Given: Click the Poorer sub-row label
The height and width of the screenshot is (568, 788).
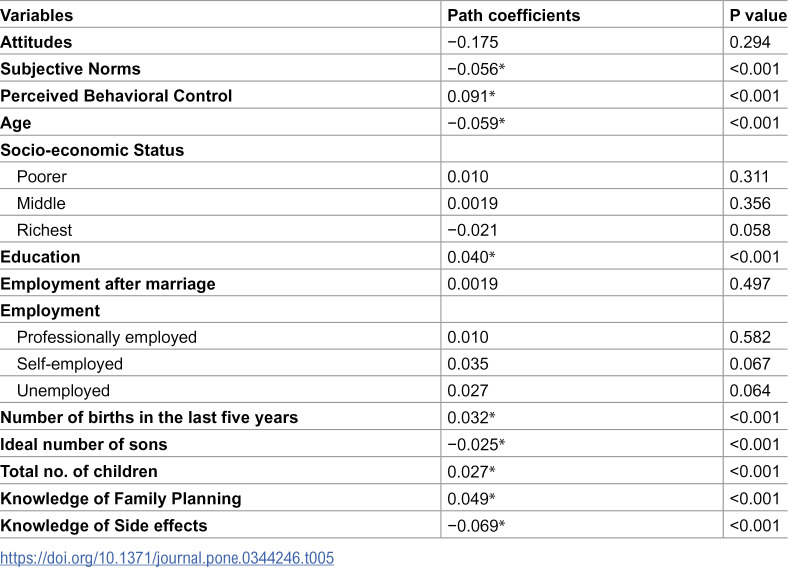Looking at the screenshot, I should [42, 177].
